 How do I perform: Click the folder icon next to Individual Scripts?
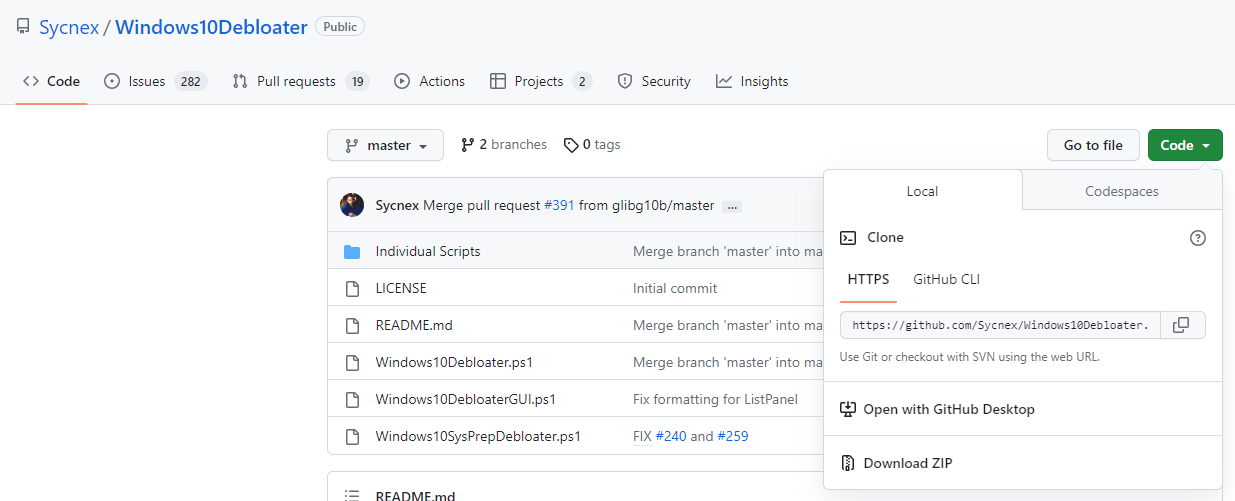tap(352, 251)
